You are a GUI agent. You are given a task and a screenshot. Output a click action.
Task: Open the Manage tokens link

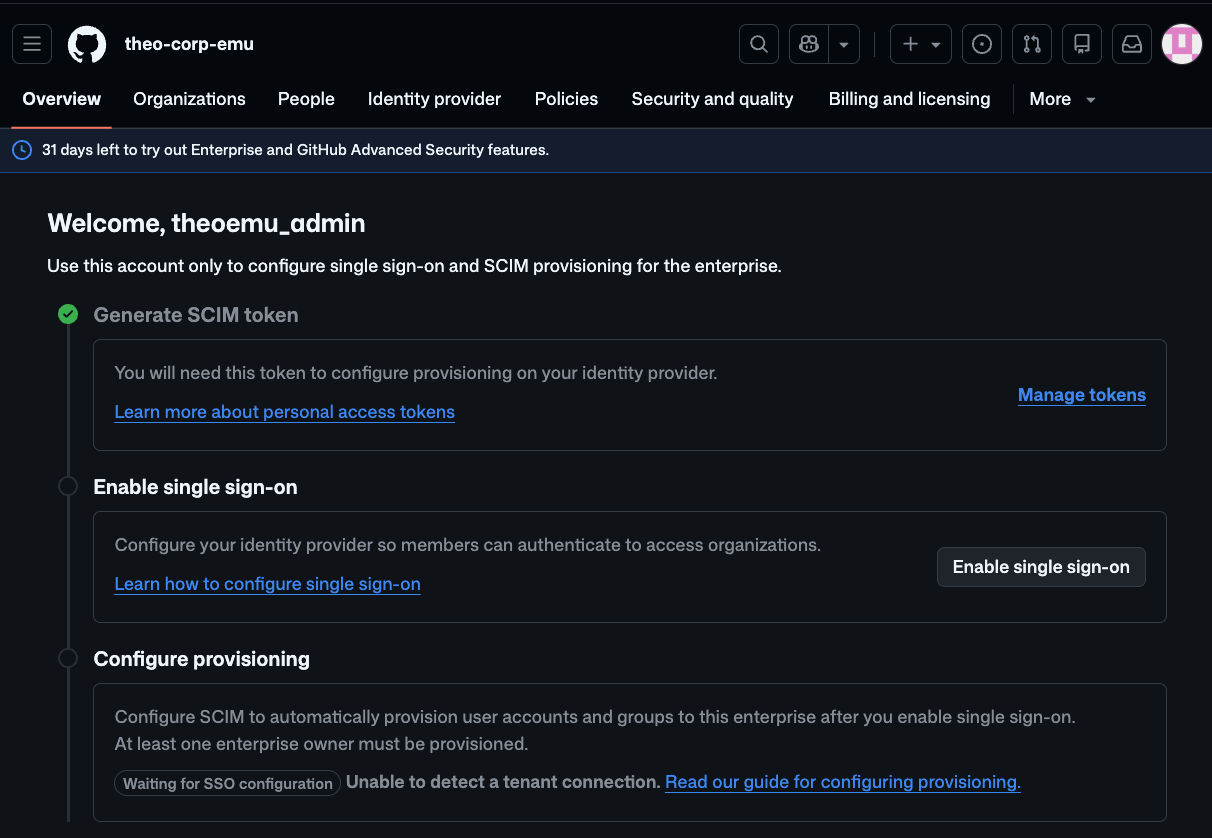[1082, 395]
